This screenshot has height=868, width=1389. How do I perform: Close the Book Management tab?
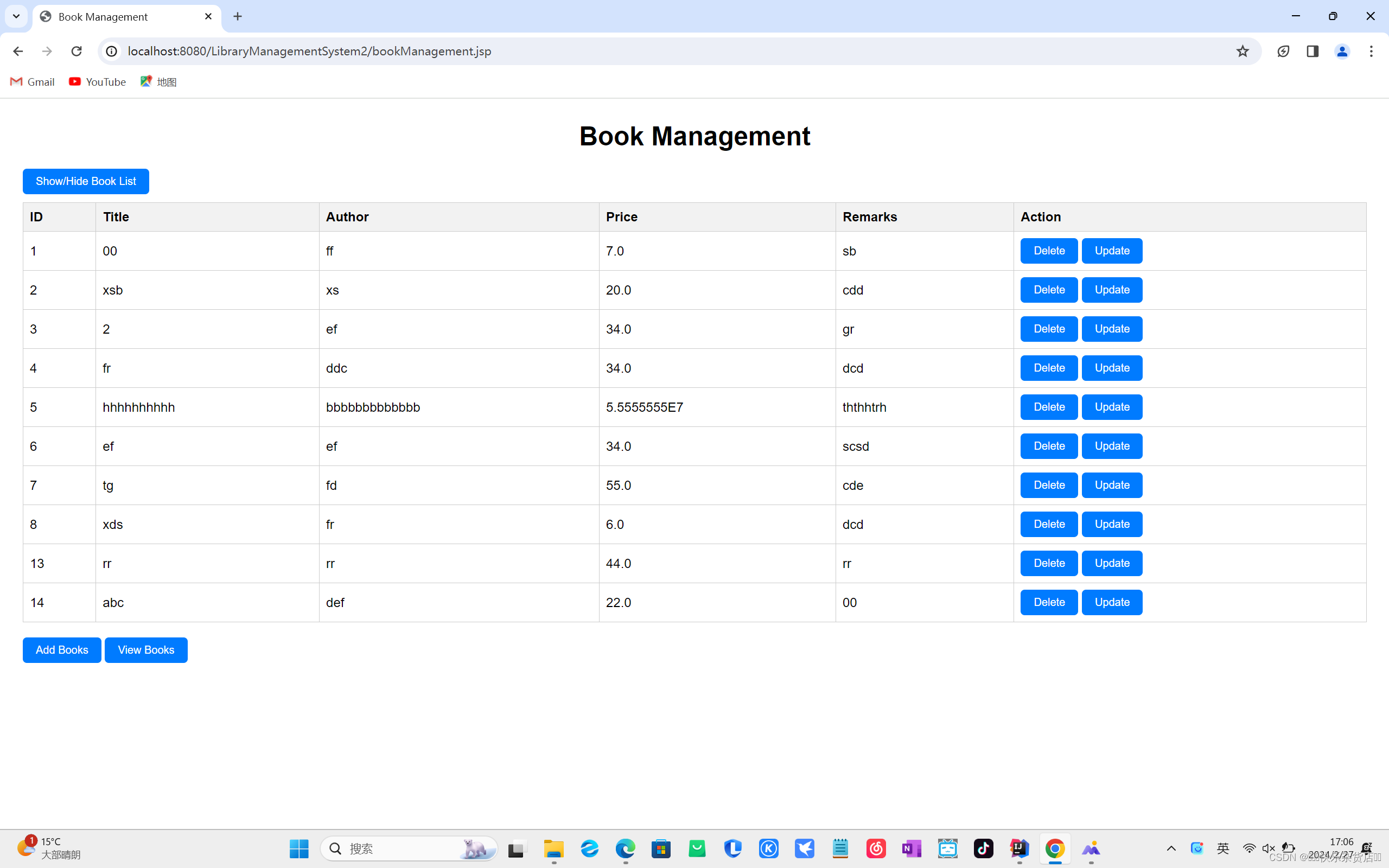coord(208,16)
